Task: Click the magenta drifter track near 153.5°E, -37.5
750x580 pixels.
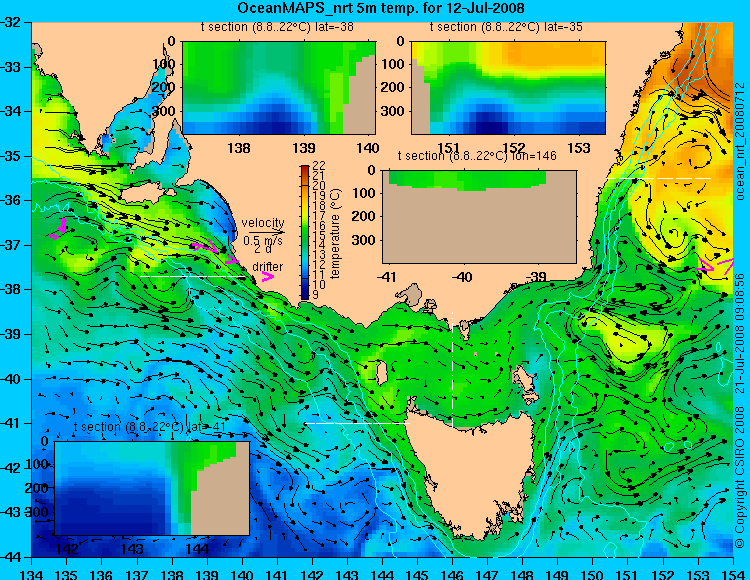Action: [716, 265]
